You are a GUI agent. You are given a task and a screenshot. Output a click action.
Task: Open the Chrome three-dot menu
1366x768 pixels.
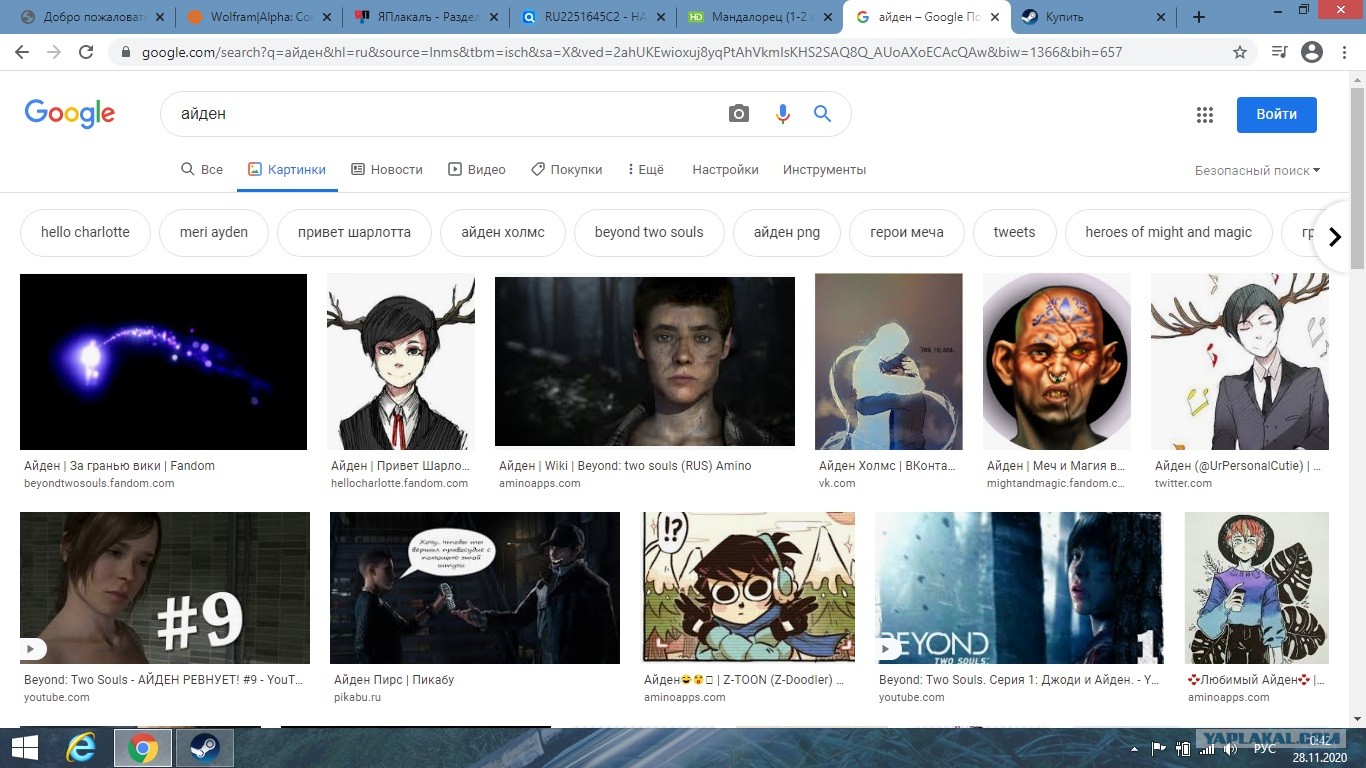click(x=1345, y=52)
